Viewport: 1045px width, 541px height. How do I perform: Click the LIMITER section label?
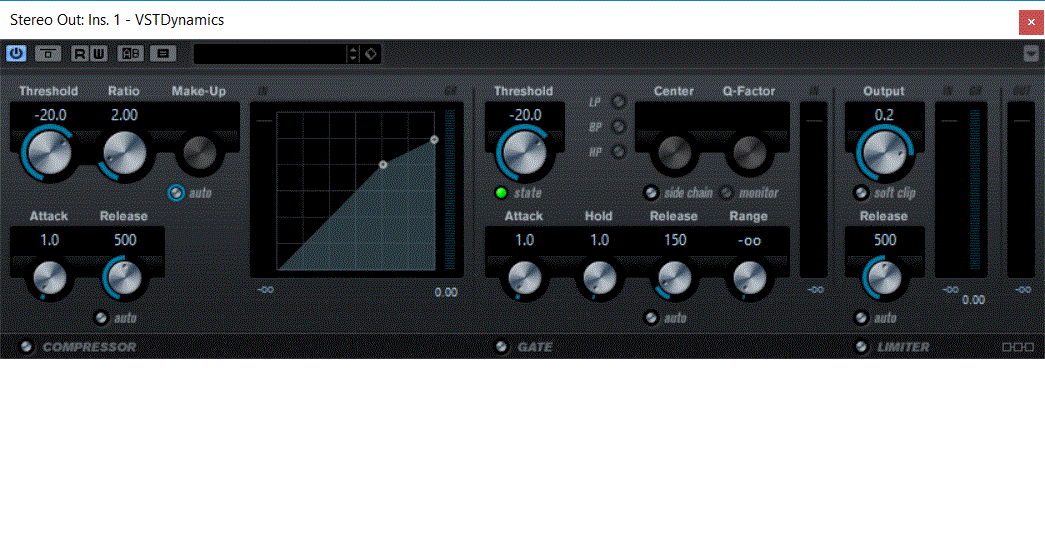pyautogui.click(x=903, y=347)
